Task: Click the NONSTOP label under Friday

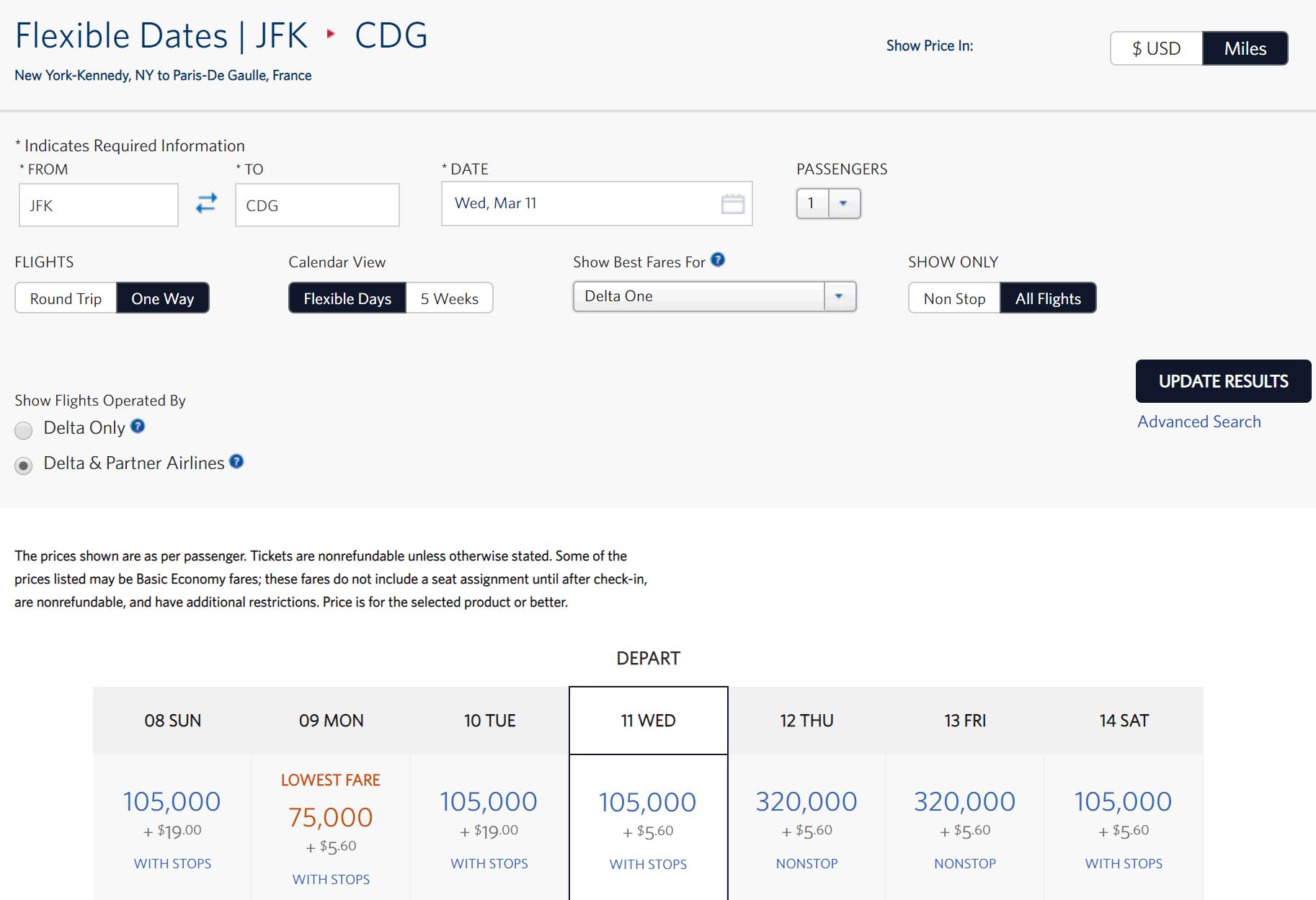Action: point(965,863)
